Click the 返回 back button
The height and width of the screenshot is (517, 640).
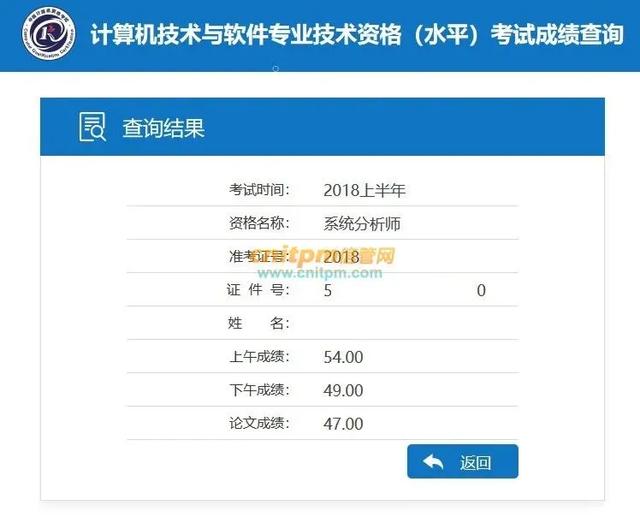[462, 461]
